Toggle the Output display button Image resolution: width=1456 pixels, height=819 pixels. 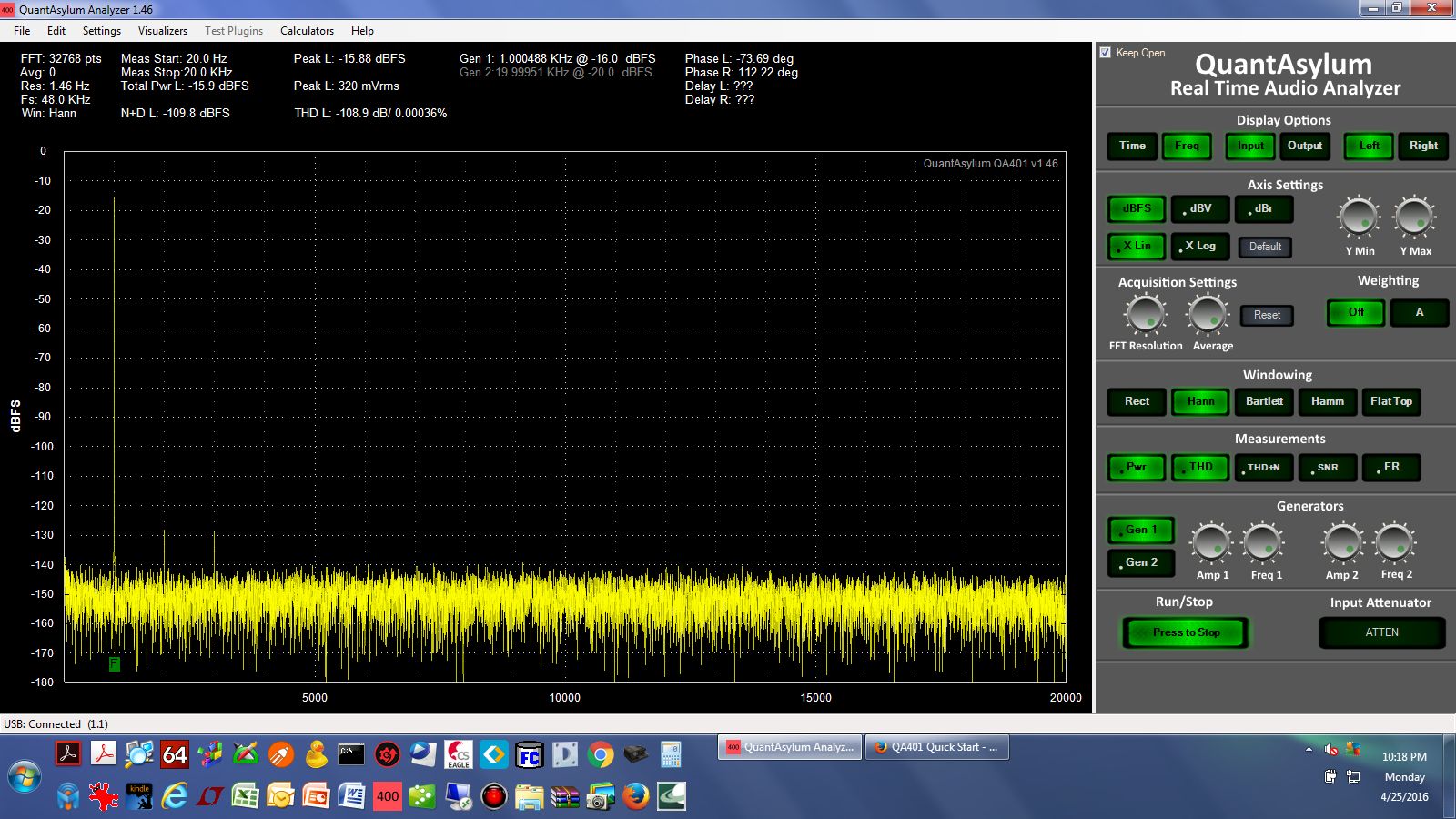click(x=1305, y=146)
